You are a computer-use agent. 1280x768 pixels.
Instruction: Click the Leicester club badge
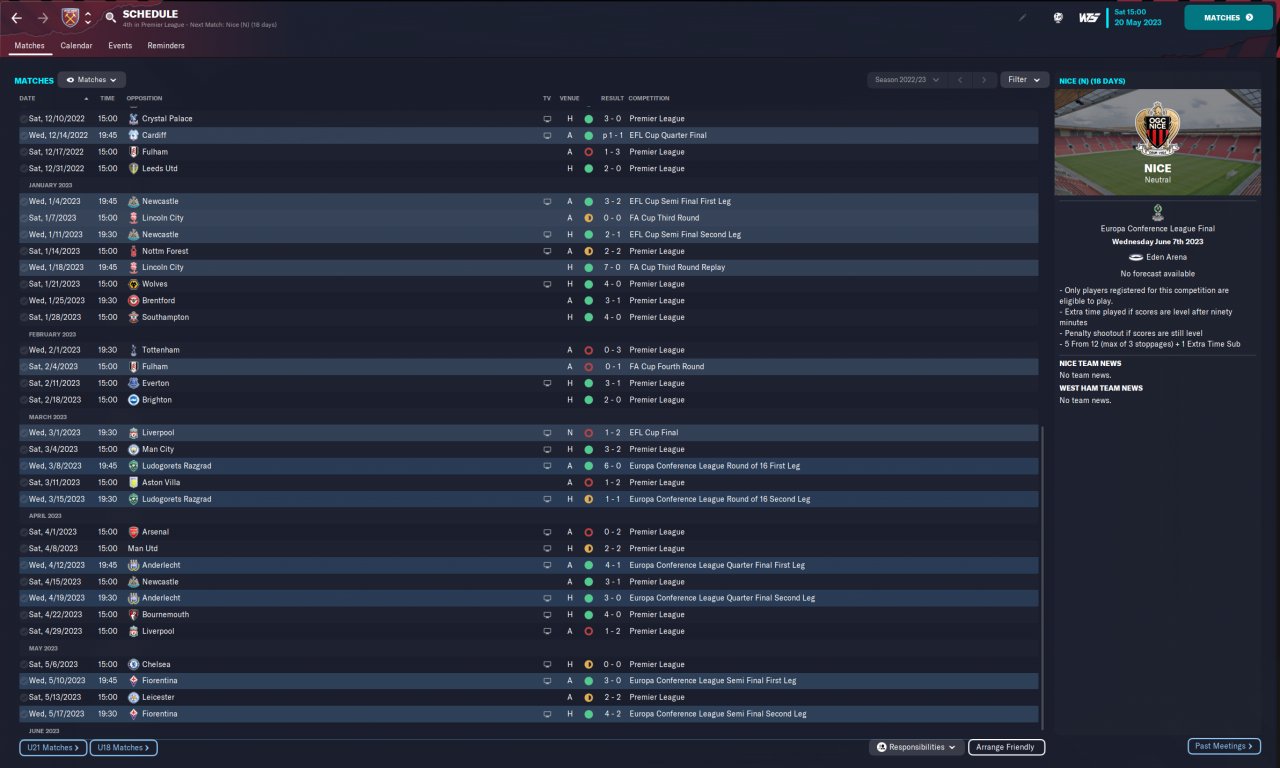(133, 697)
